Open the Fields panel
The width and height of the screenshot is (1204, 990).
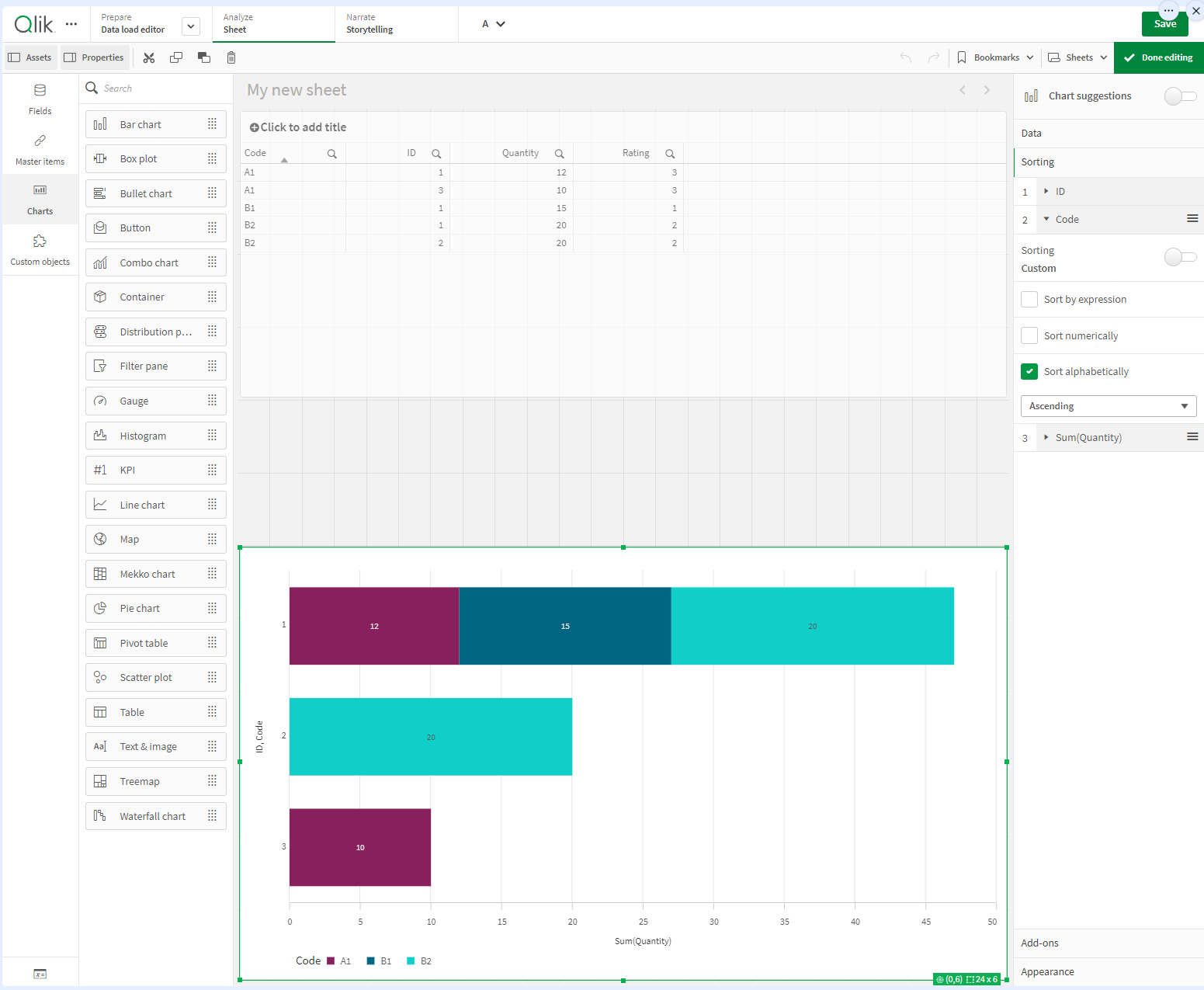[39, 99]
